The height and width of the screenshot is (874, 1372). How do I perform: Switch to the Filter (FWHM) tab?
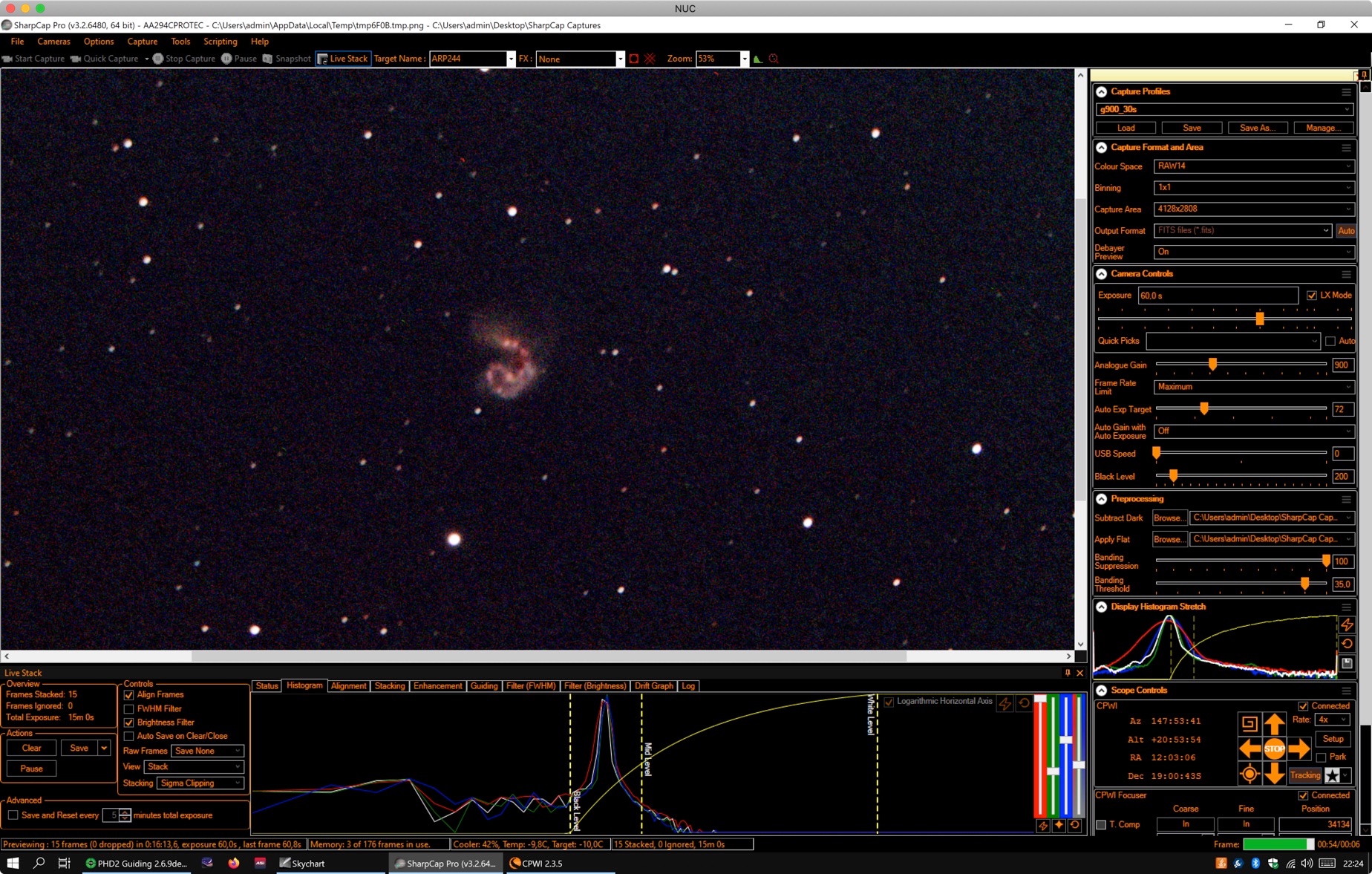click(531, 686)
